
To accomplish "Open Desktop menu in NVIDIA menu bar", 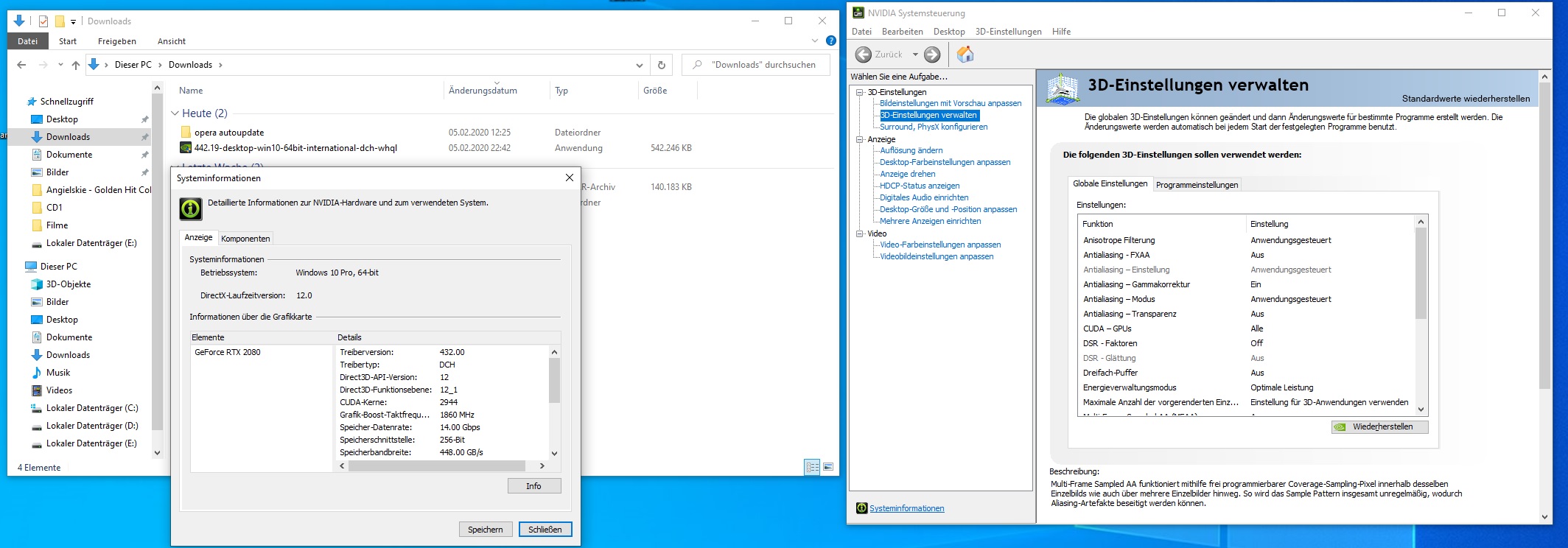I will click(x=949, y=32).
